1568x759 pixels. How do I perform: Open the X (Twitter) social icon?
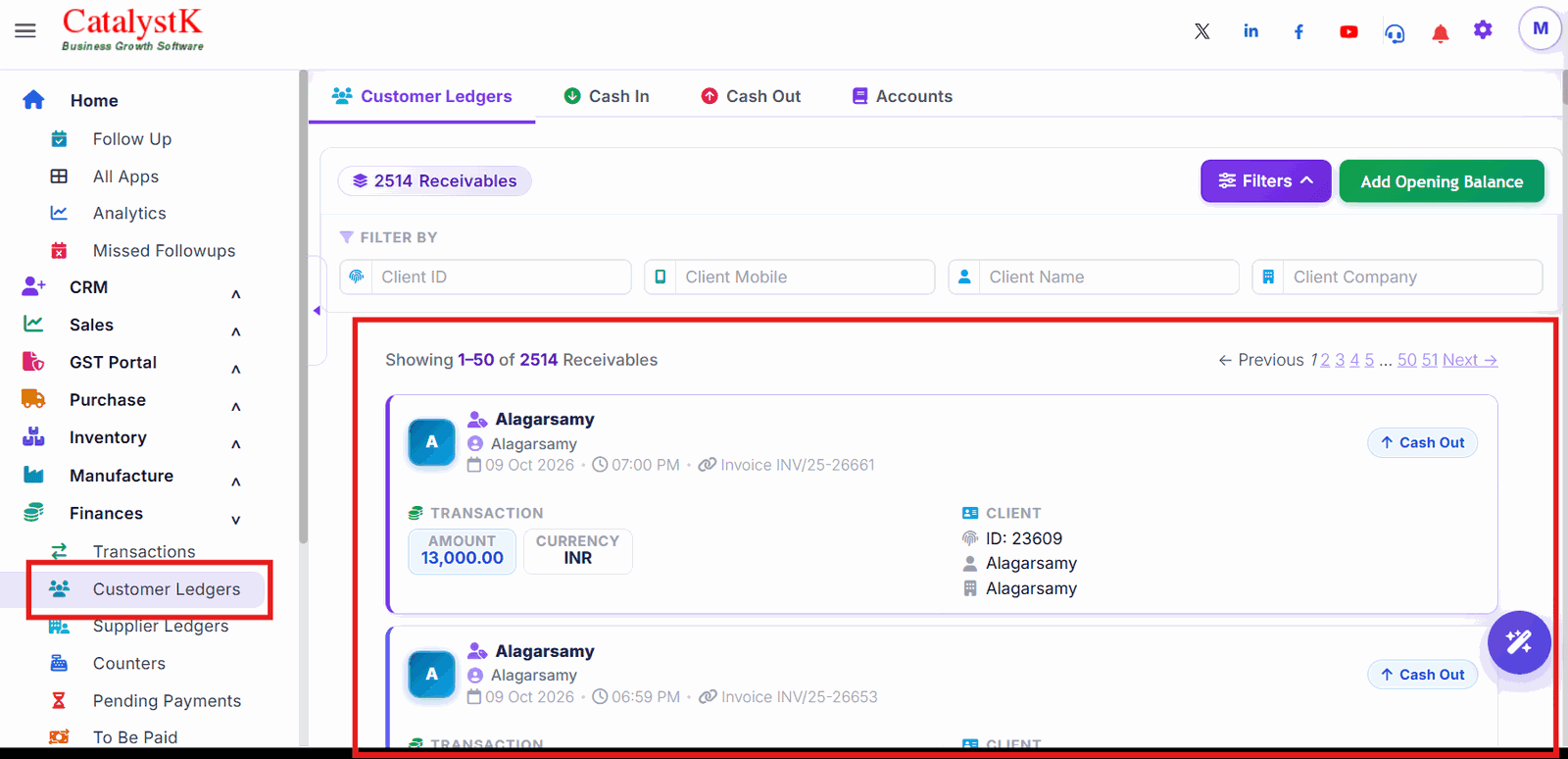pyautogui.click(x=1202, y=31)
